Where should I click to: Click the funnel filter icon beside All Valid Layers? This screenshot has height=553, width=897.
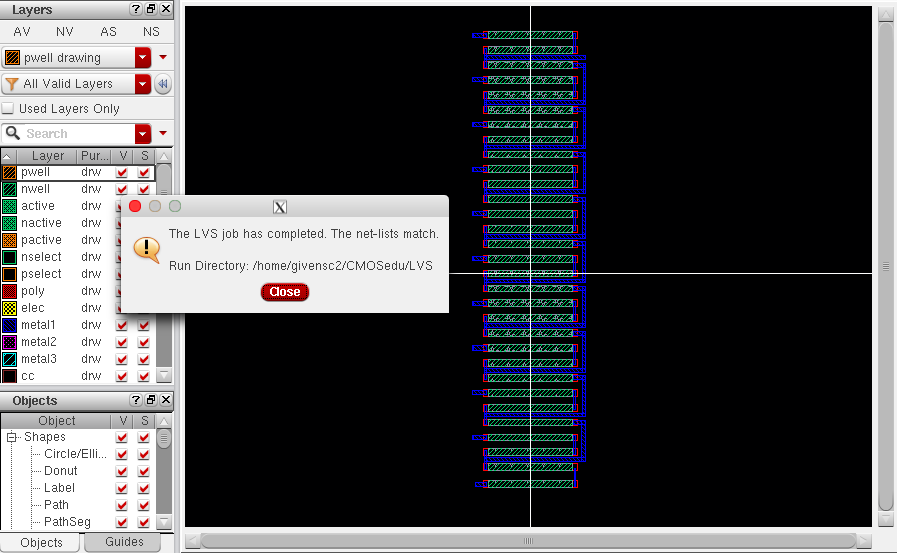point(11,84)
